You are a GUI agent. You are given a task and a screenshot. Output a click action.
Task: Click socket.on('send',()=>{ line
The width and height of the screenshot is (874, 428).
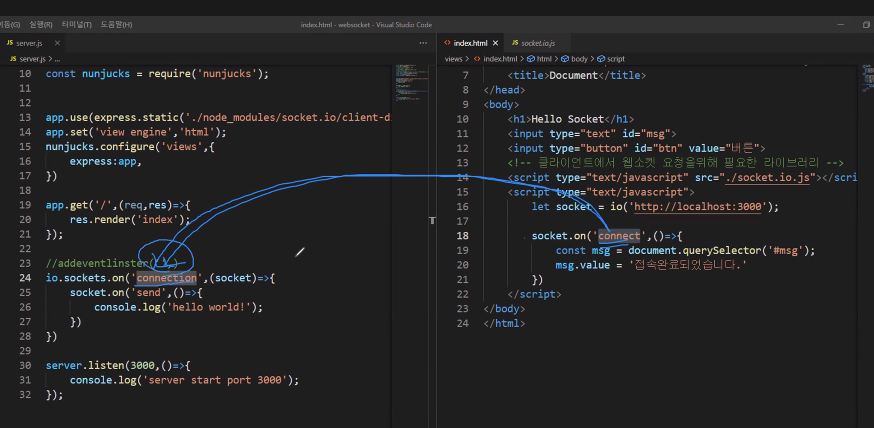tap(136, 293)
